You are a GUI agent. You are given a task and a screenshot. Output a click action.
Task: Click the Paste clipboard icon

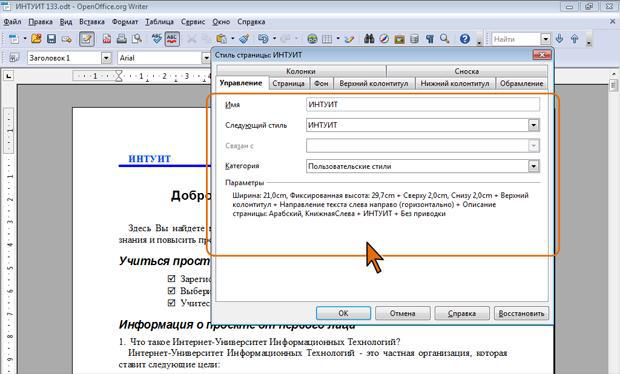pos(221,39)
